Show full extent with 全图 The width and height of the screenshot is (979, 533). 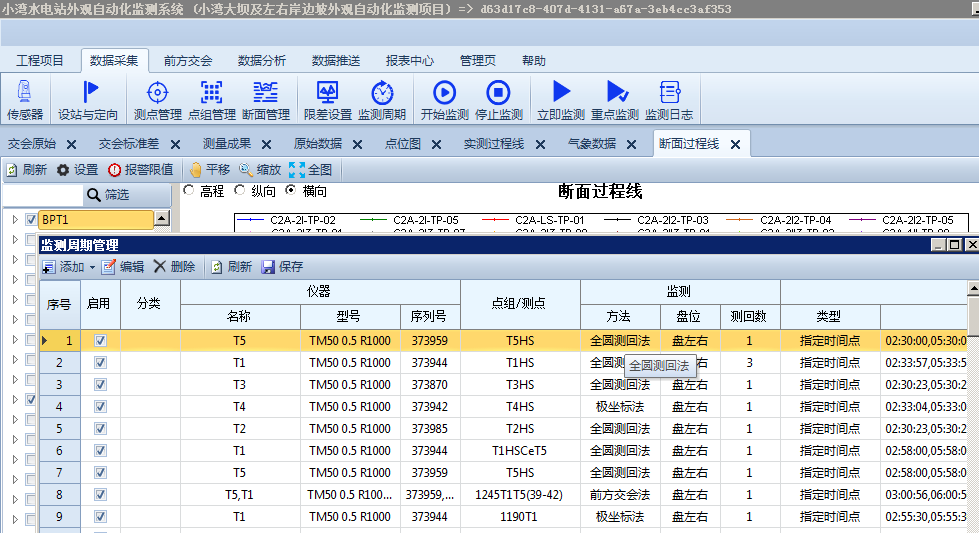[x=310, y=170]
